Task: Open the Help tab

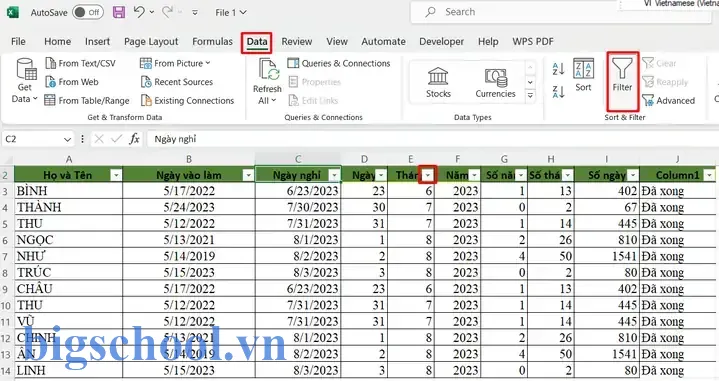Action: click(488, 42)
